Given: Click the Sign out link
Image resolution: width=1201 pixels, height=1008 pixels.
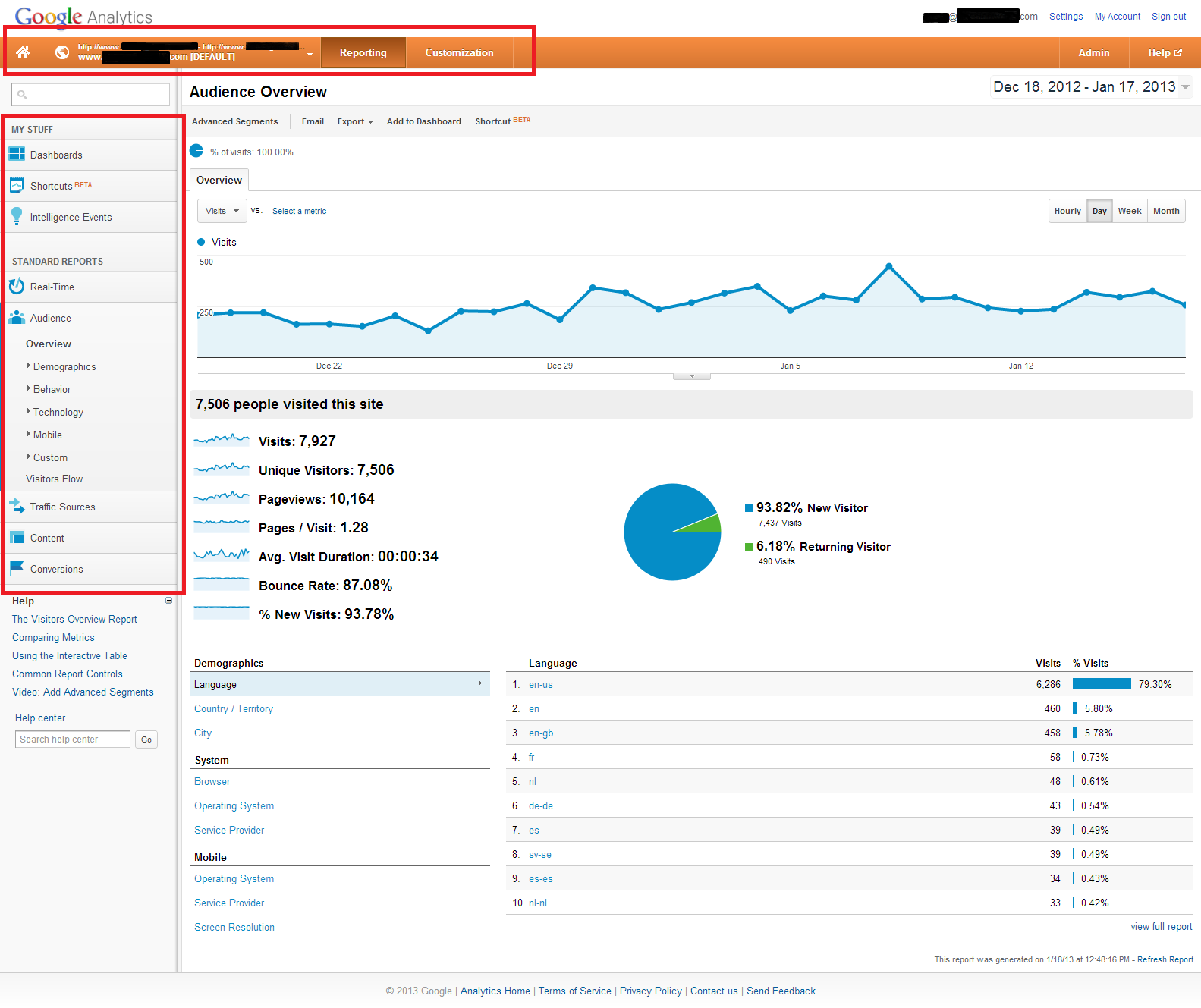Looking at the screenshot, I should 1168,17.
